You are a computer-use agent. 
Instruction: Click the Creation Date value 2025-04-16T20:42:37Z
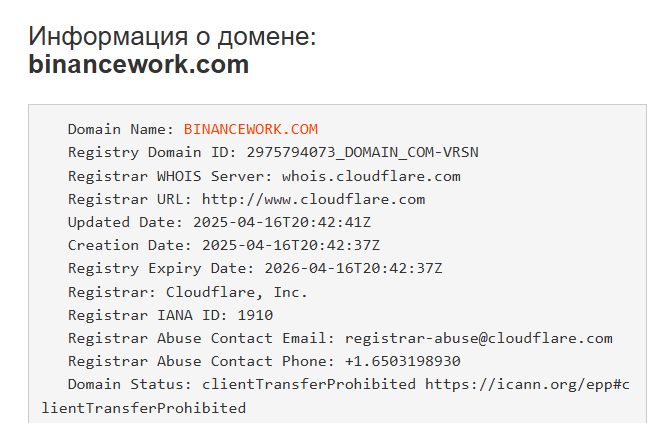point(290,245)
